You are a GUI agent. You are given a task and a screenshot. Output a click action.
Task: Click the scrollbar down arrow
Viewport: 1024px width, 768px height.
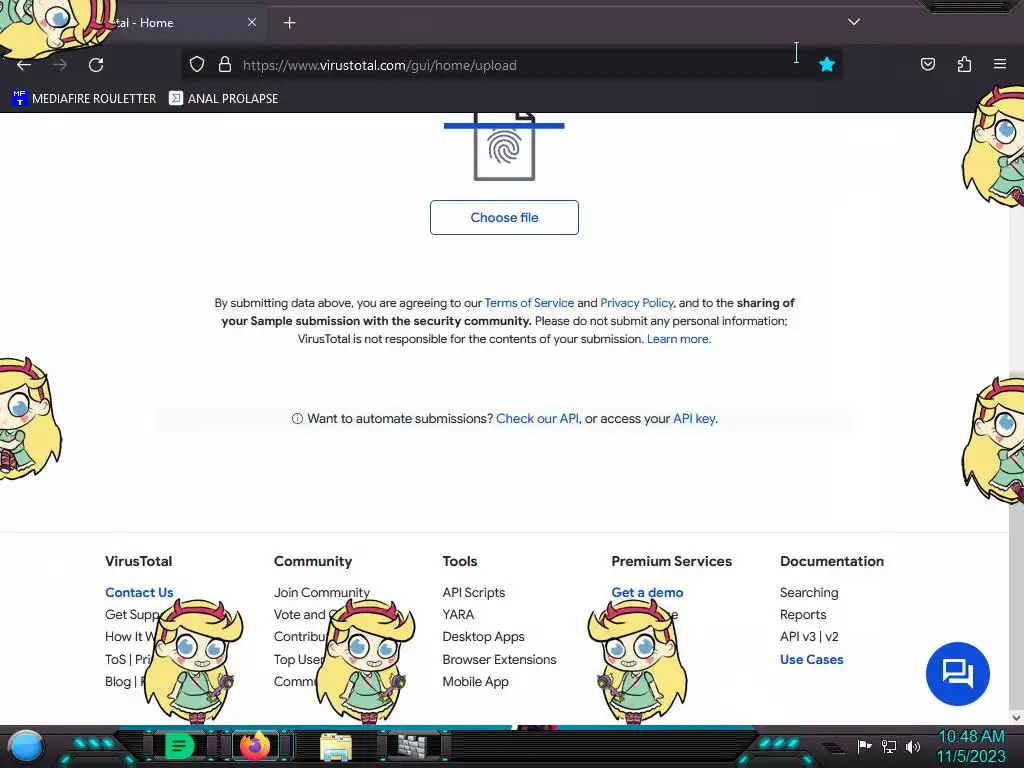[x=1016, y=718]
